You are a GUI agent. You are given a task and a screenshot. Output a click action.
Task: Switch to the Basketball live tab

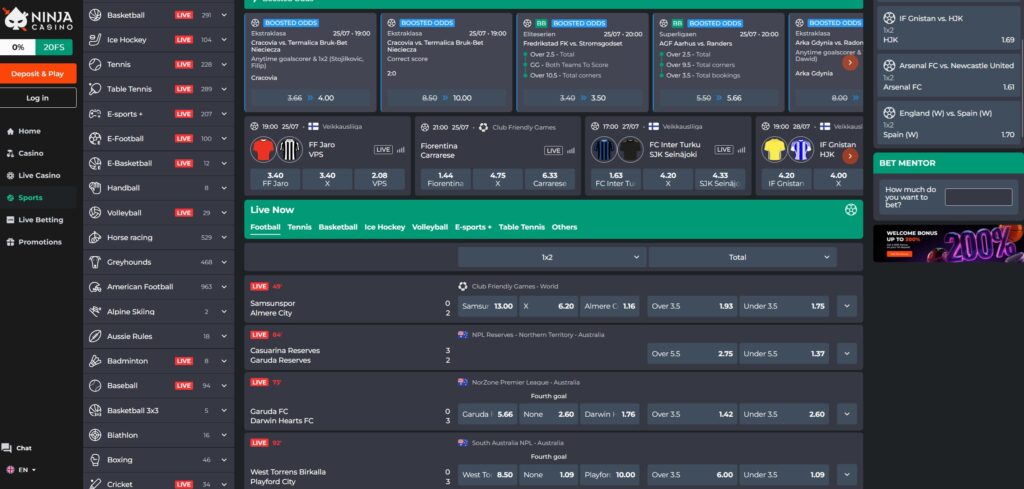(x=338, y=227)
